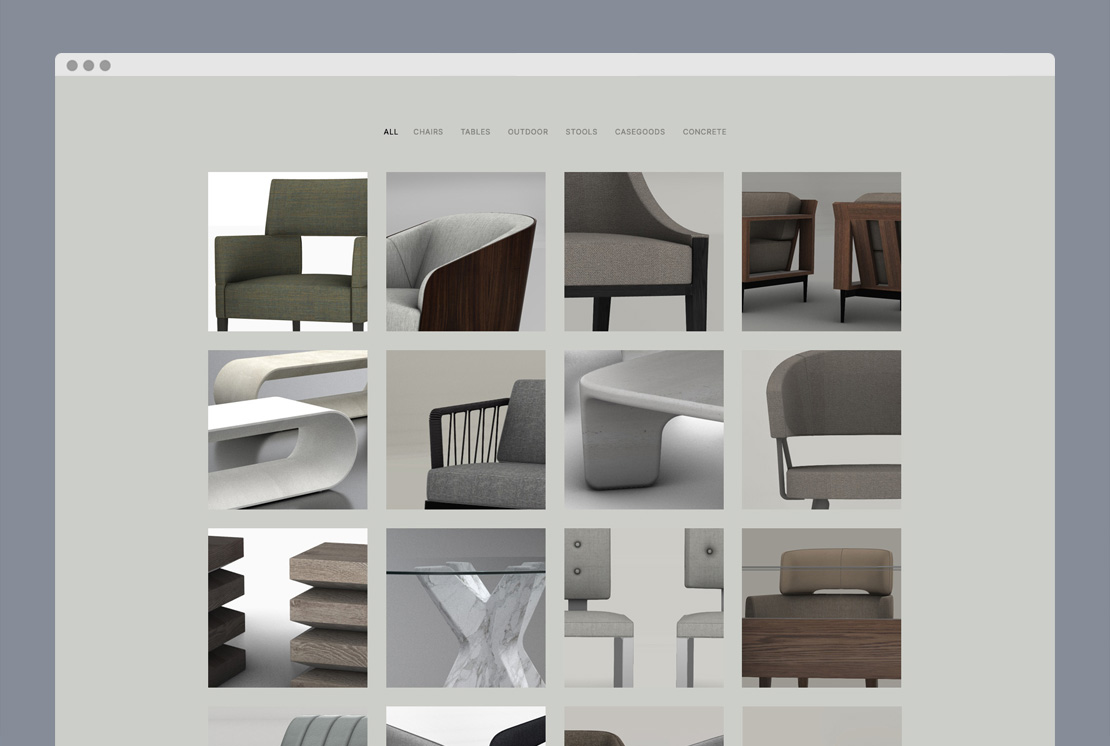Open the stacked zigzag wood tables image
The width and height of the screenshot is (1110, 746).
pos(287,607)
